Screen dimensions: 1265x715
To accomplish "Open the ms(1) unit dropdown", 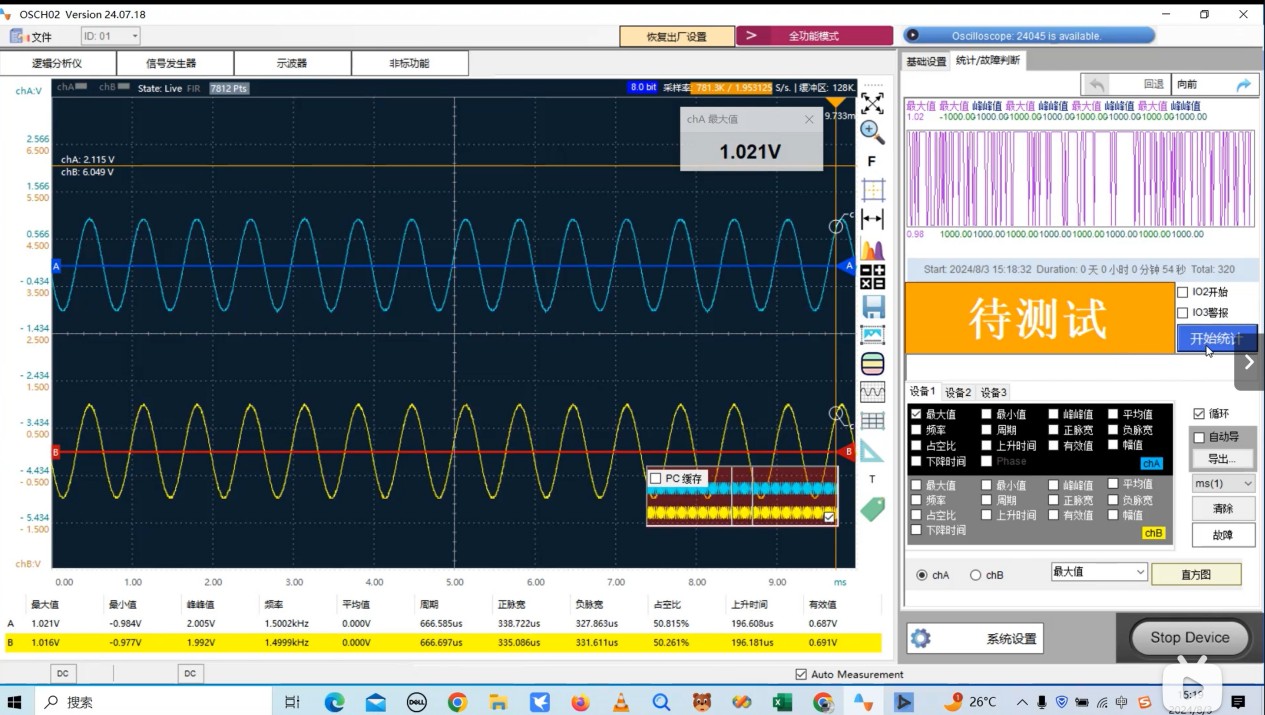I will point(1223,483).
